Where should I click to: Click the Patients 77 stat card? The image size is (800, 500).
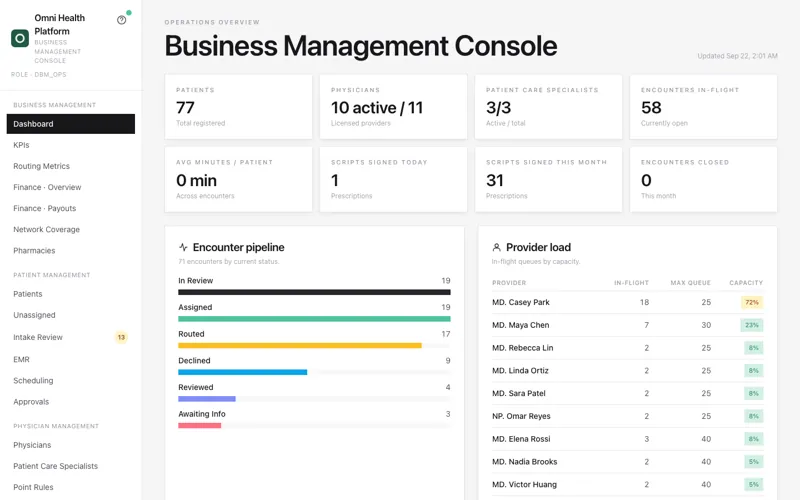click(x=238, y=107)
